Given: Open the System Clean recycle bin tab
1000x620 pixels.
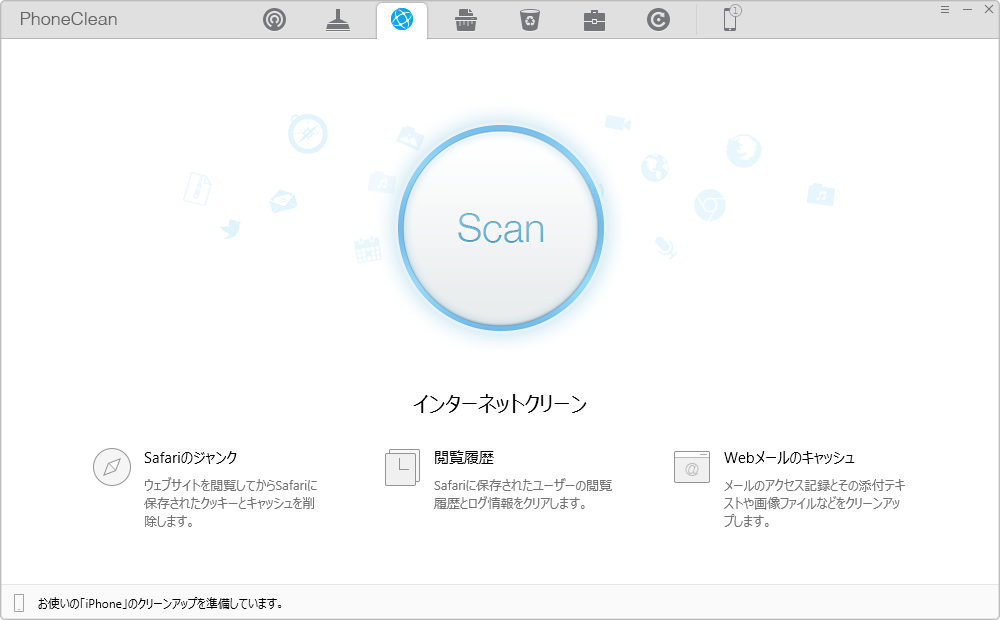Looking at the screenshot, I should (x=530, y=20).
